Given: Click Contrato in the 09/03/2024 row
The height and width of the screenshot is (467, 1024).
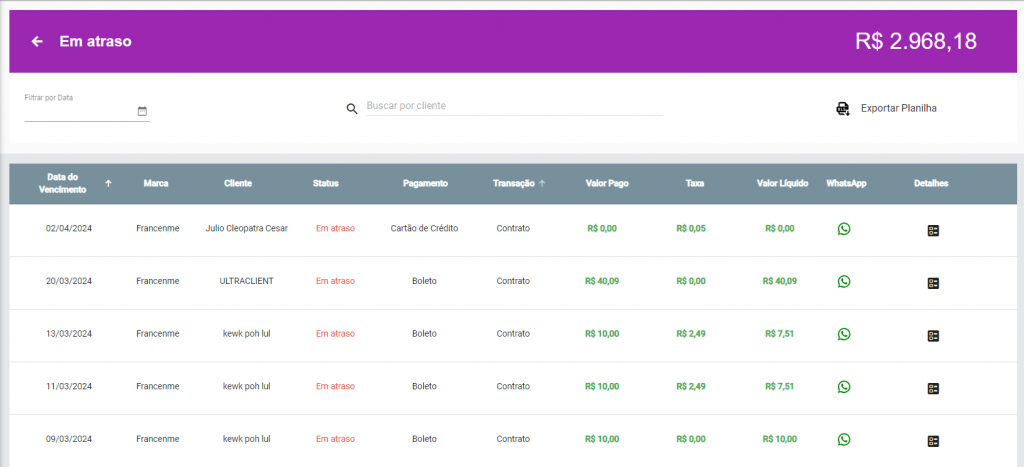Looking at the screenshot, I should pos(513,439).
